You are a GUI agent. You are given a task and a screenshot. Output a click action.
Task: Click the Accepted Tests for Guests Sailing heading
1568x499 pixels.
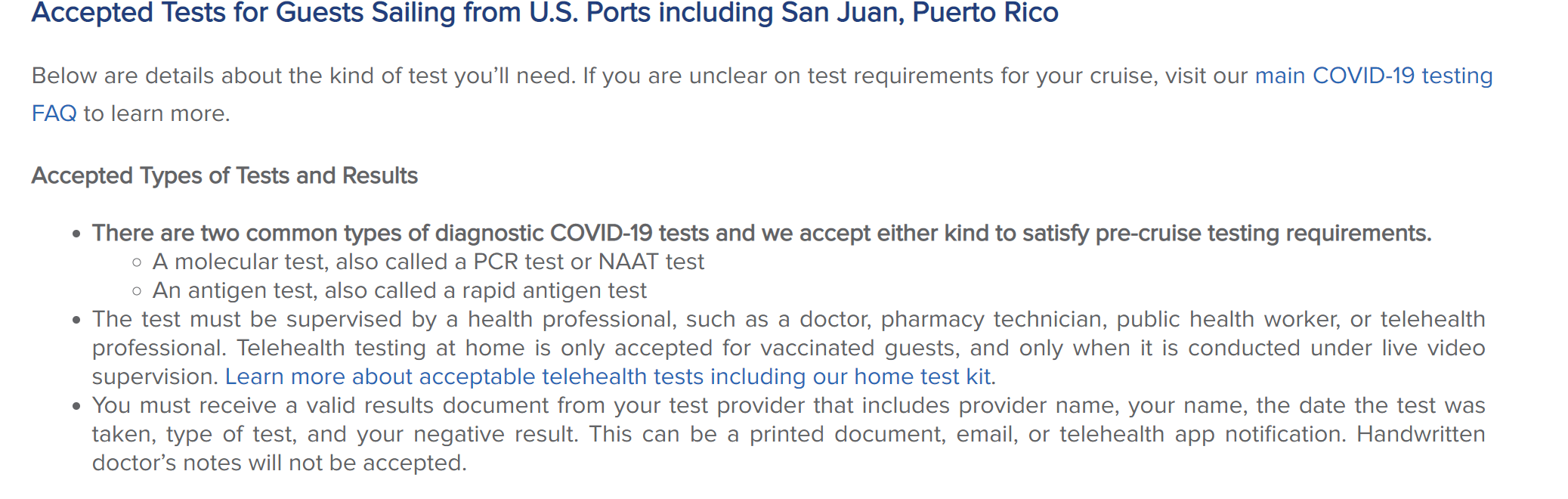click(x=545, y=13)
